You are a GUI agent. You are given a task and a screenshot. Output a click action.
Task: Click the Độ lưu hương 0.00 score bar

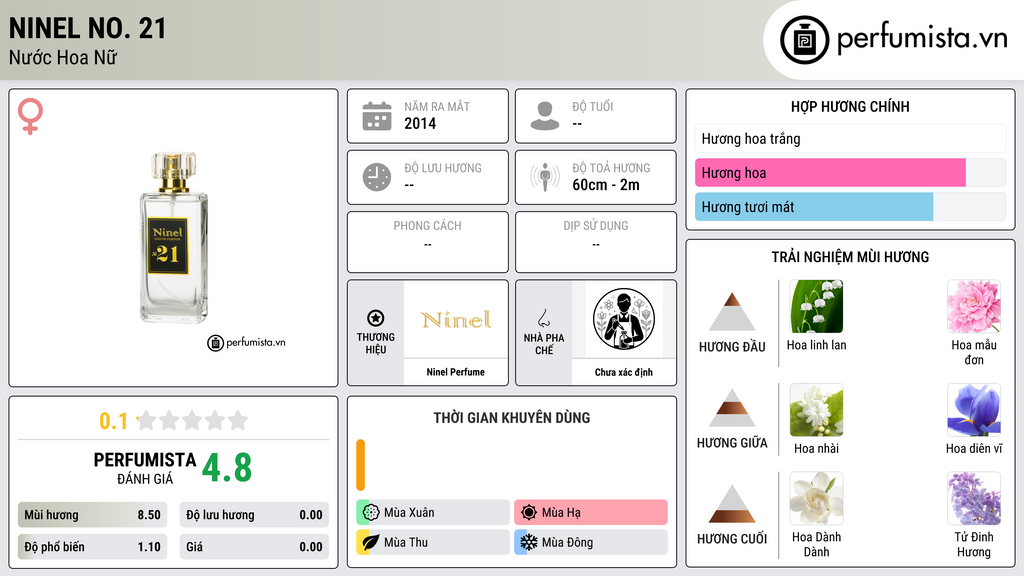coord(254,515)
